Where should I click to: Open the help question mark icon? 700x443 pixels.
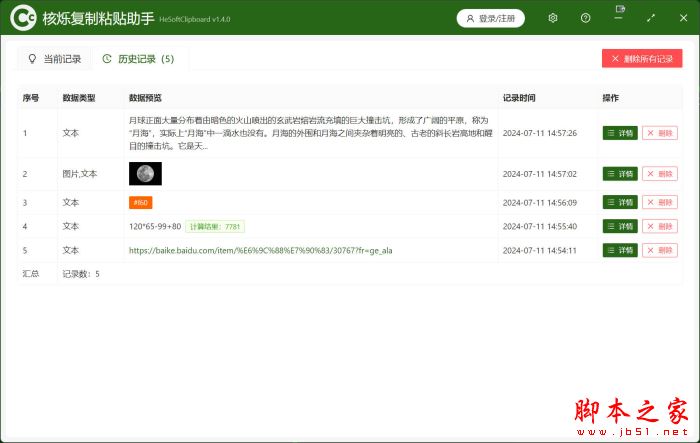(x=585, y=18)
